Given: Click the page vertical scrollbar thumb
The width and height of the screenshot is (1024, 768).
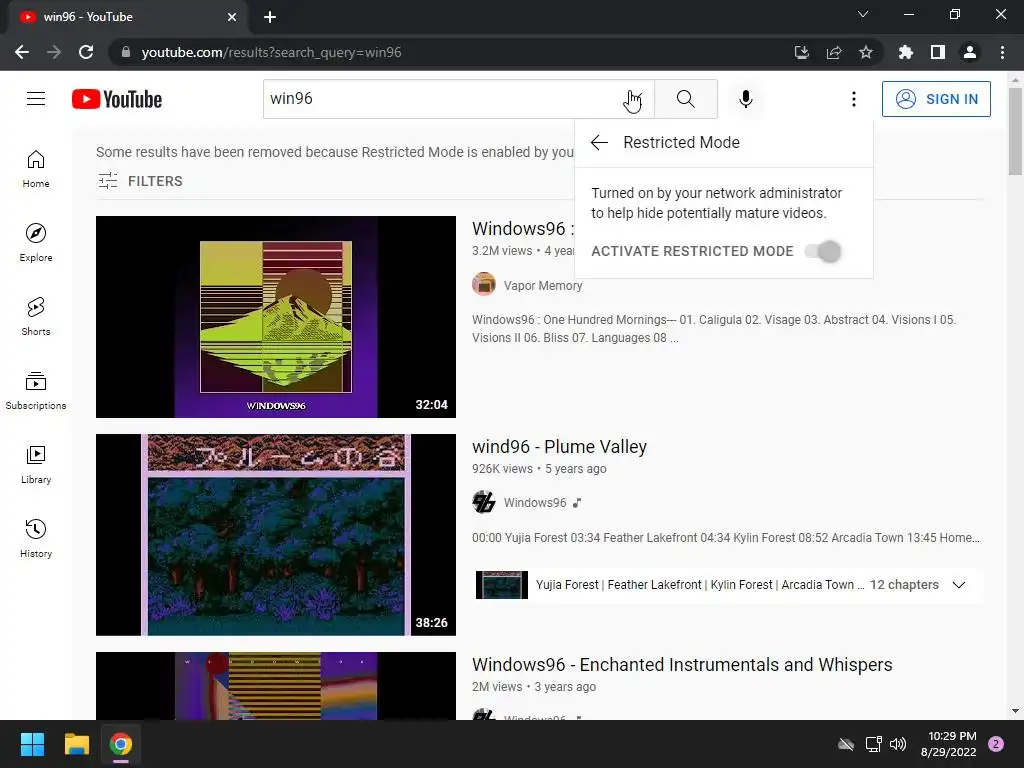Looking at the screenshot, I should click(1015, 131).
